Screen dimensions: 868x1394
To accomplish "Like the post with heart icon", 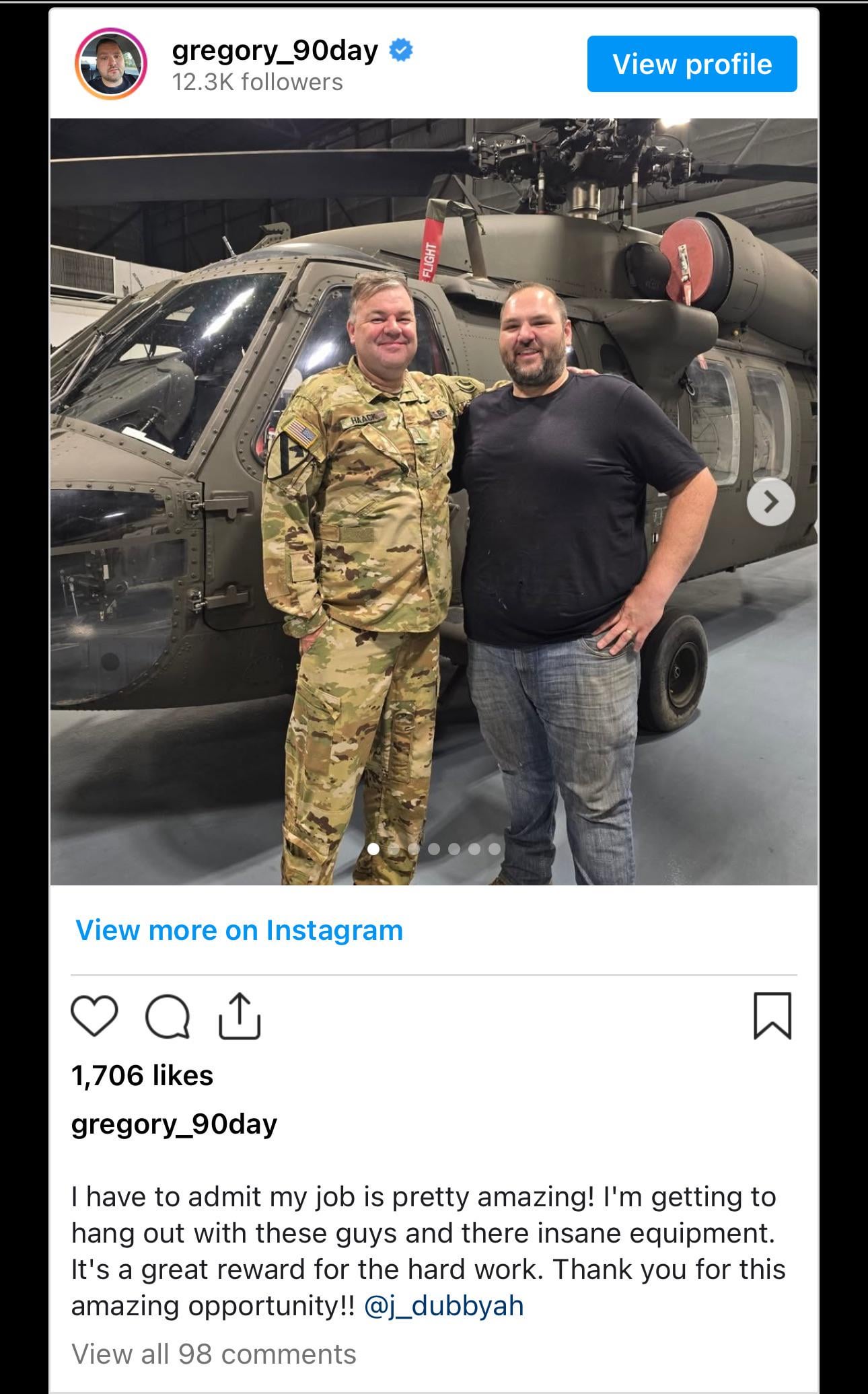I will tap(94, 1016).
